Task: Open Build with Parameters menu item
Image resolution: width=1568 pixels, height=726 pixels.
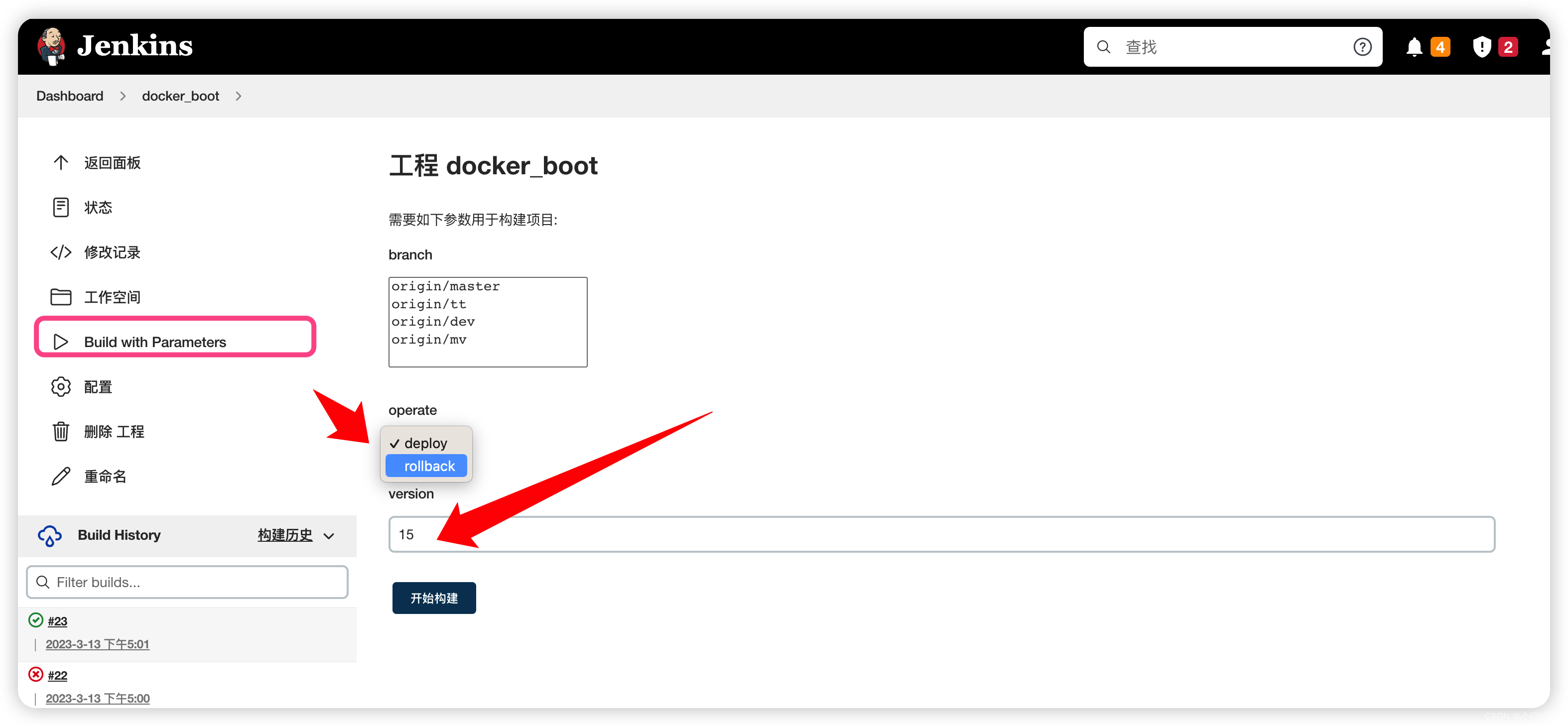Action: 154,342
